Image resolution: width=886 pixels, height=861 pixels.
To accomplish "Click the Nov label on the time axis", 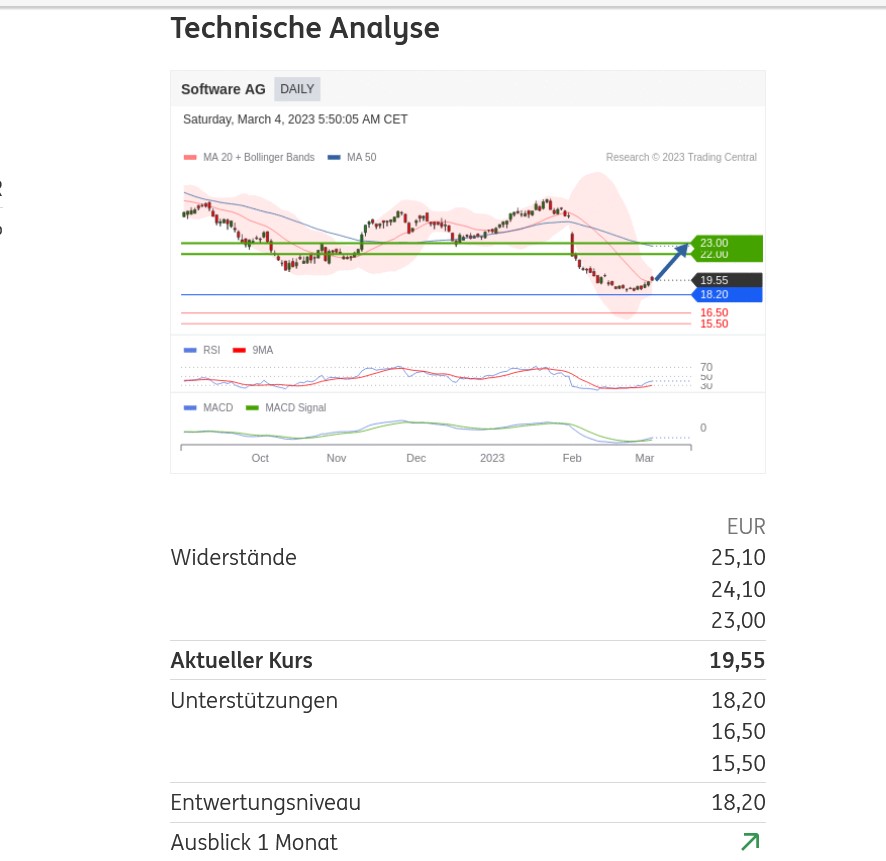I will click(336, 458).
